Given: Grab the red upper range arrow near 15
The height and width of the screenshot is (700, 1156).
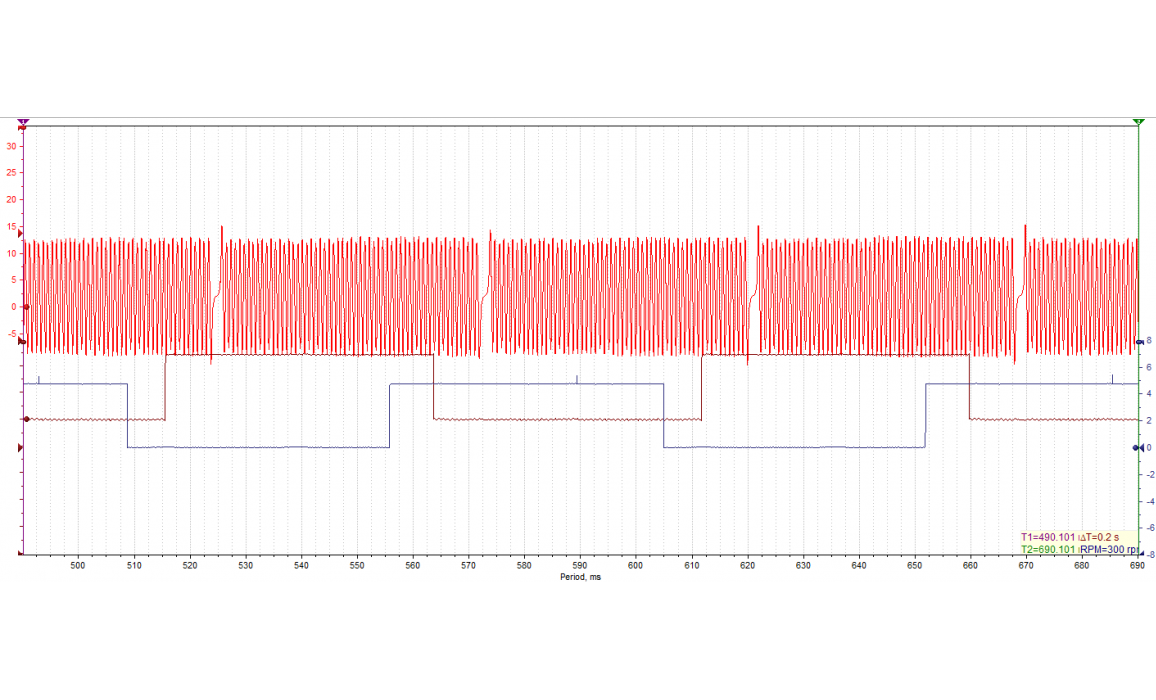Looking at the screenshot, I should (x=21, y=234).
